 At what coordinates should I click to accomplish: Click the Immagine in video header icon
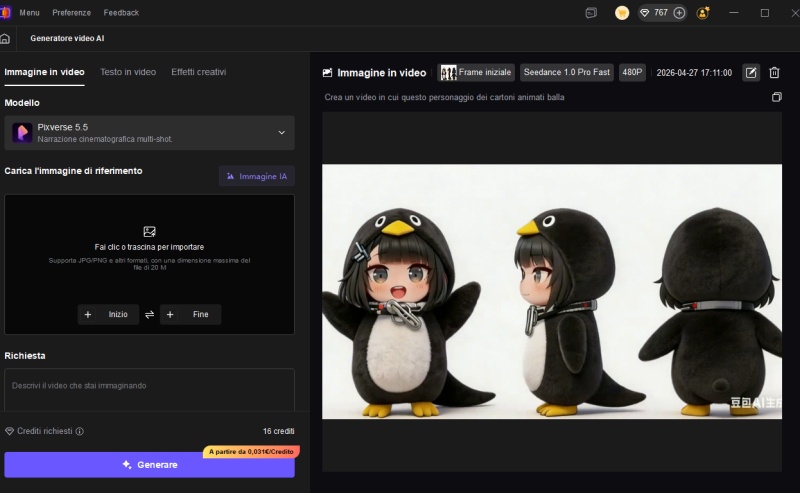point(328,73)
